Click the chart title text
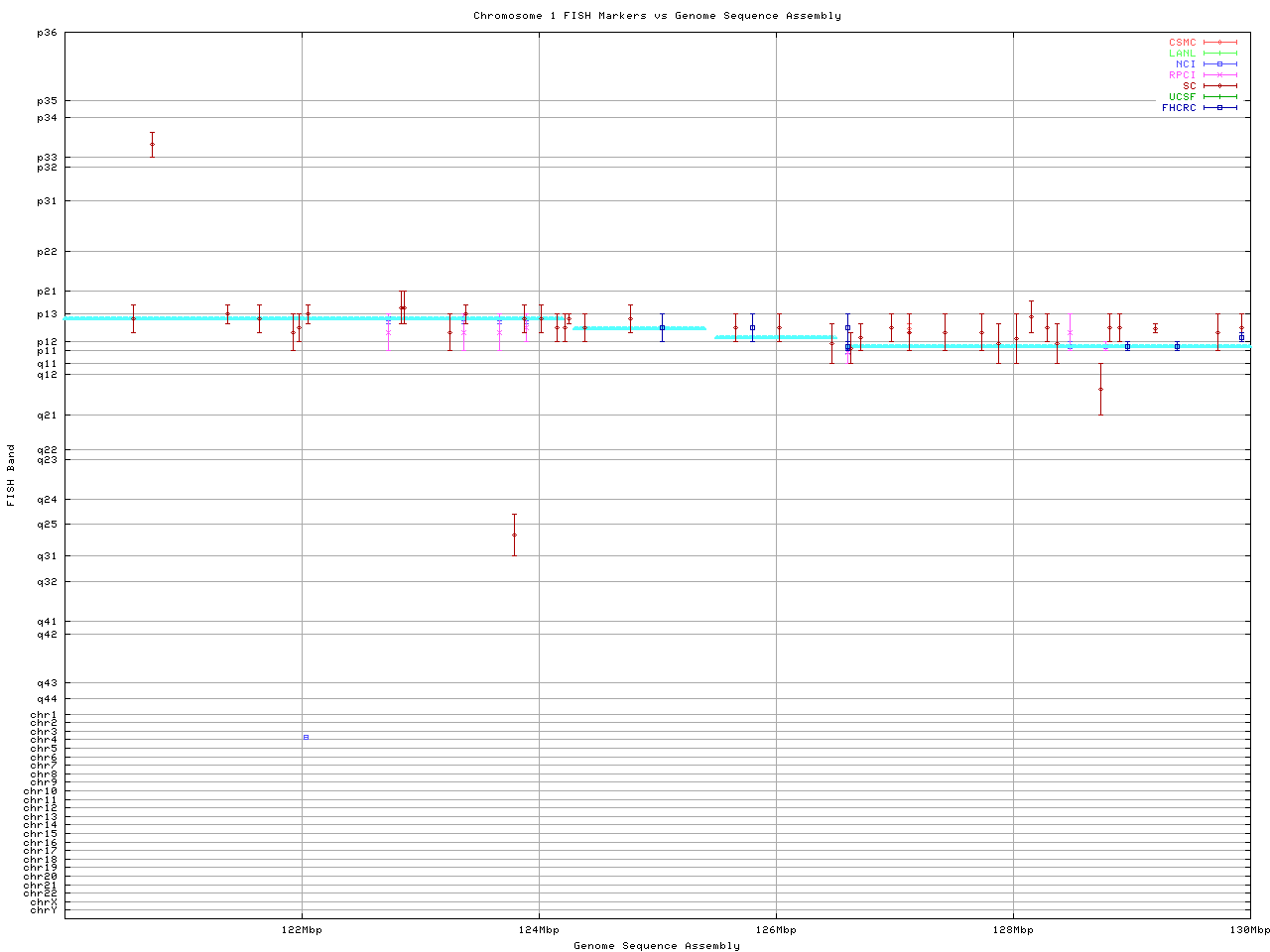 coord(657,16)
